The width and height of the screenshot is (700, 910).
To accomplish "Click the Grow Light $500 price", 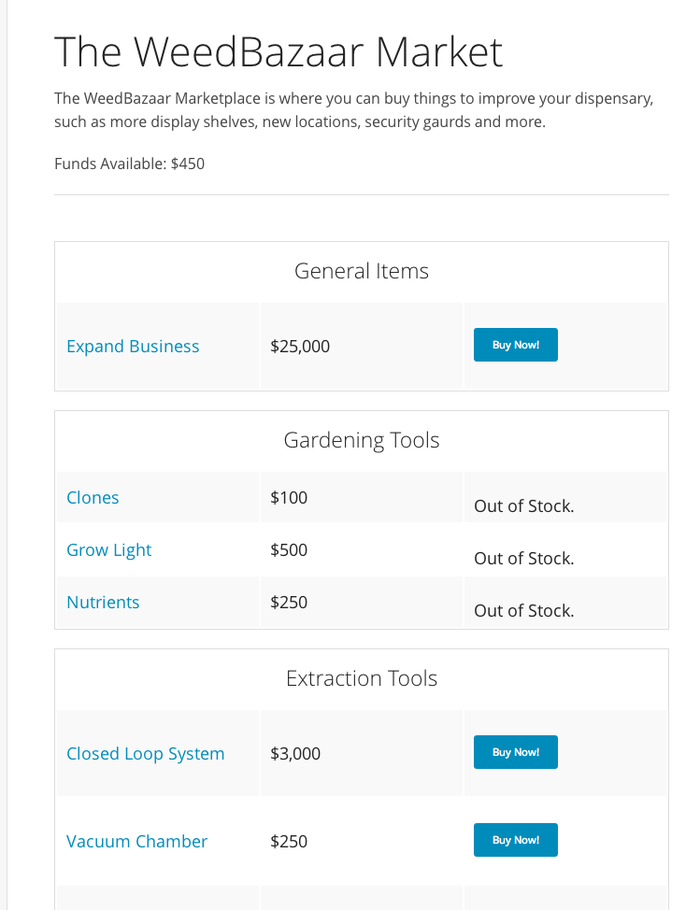I will 289,550.
